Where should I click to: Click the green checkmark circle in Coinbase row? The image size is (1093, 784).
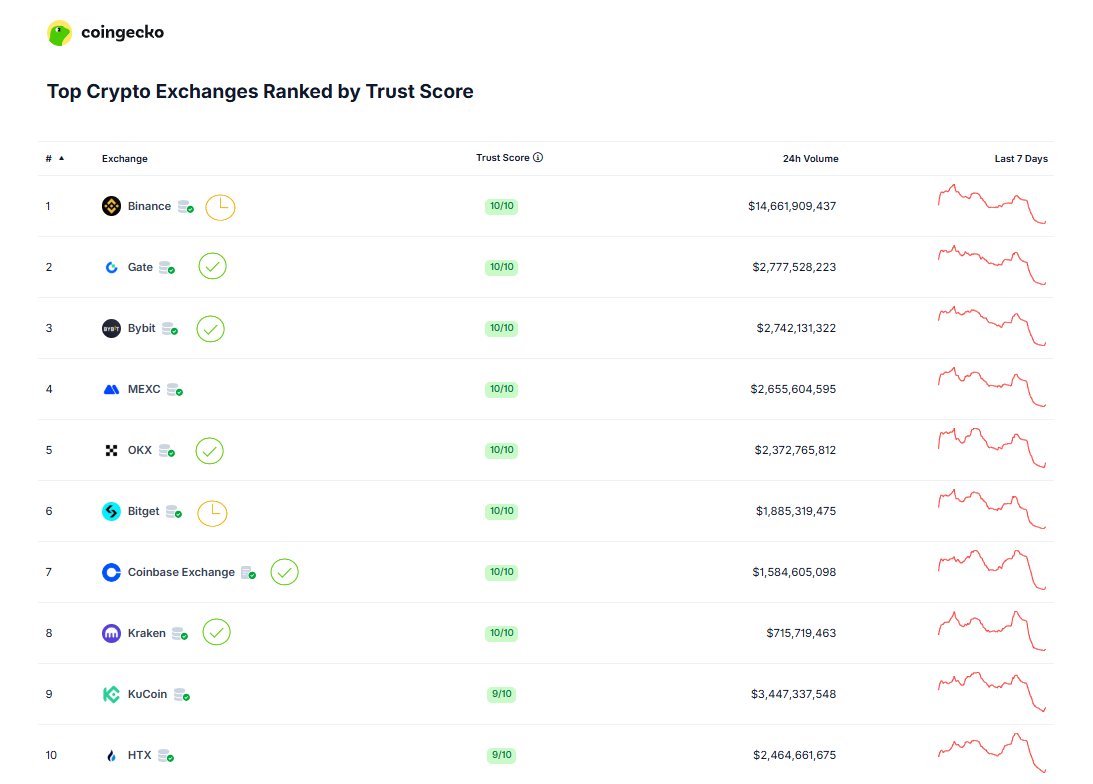(x=284, y=572)
